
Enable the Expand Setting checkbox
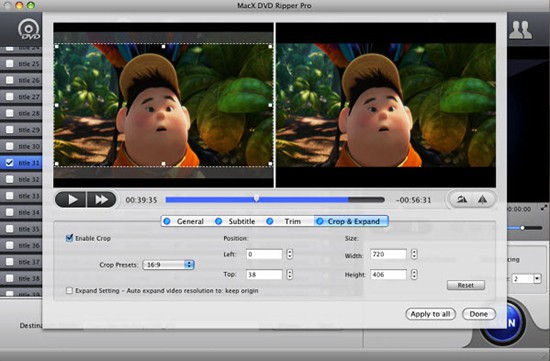point(69,290)
